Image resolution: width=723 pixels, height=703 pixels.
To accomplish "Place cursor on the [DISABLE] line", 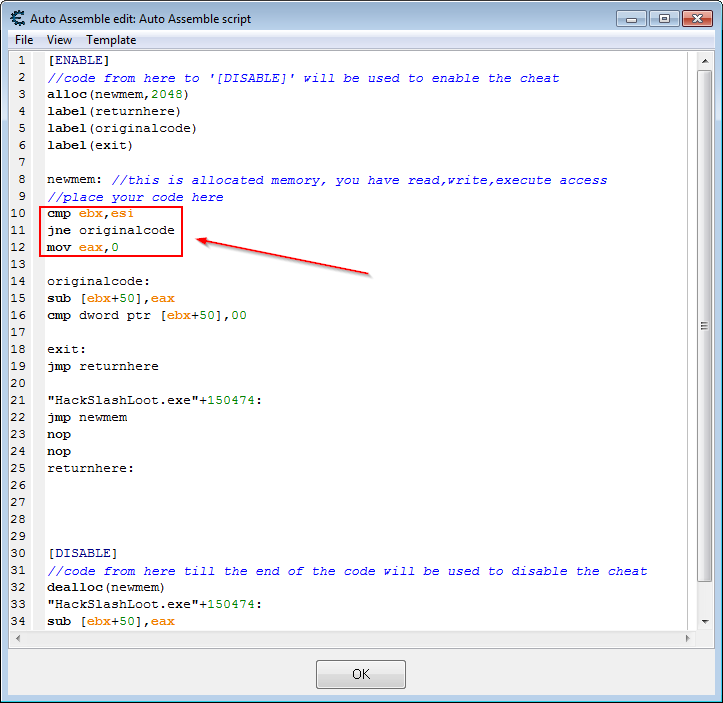I will (x=83, y=553).
